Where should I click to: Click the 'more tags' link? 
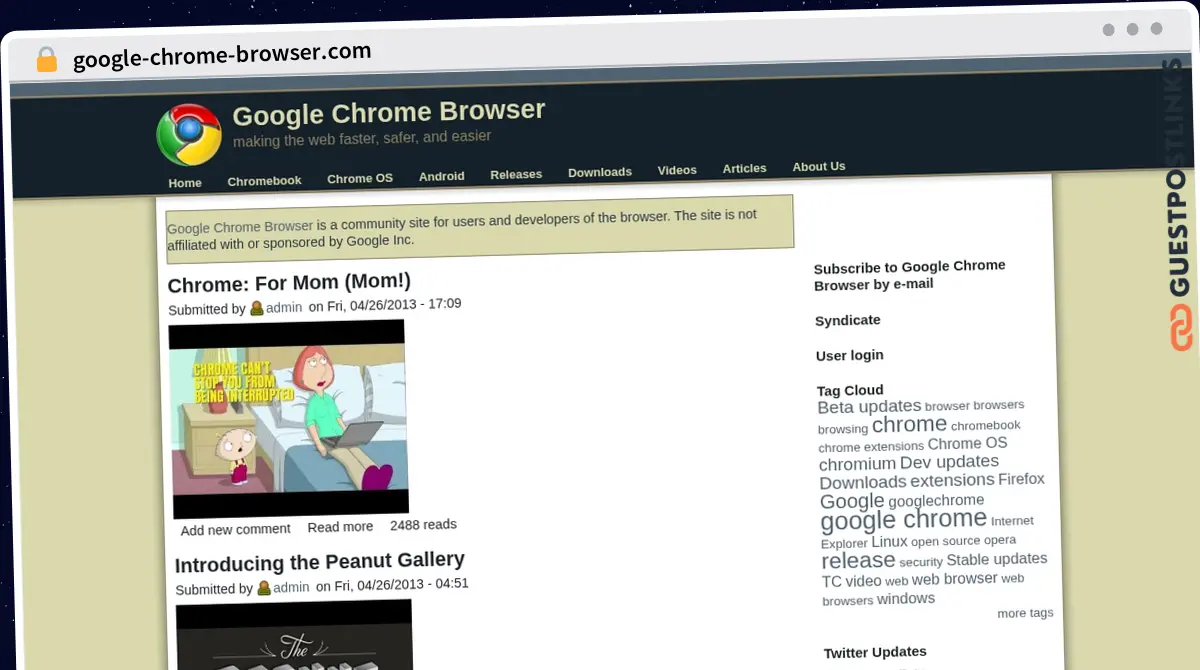(x=1024, y=613)
